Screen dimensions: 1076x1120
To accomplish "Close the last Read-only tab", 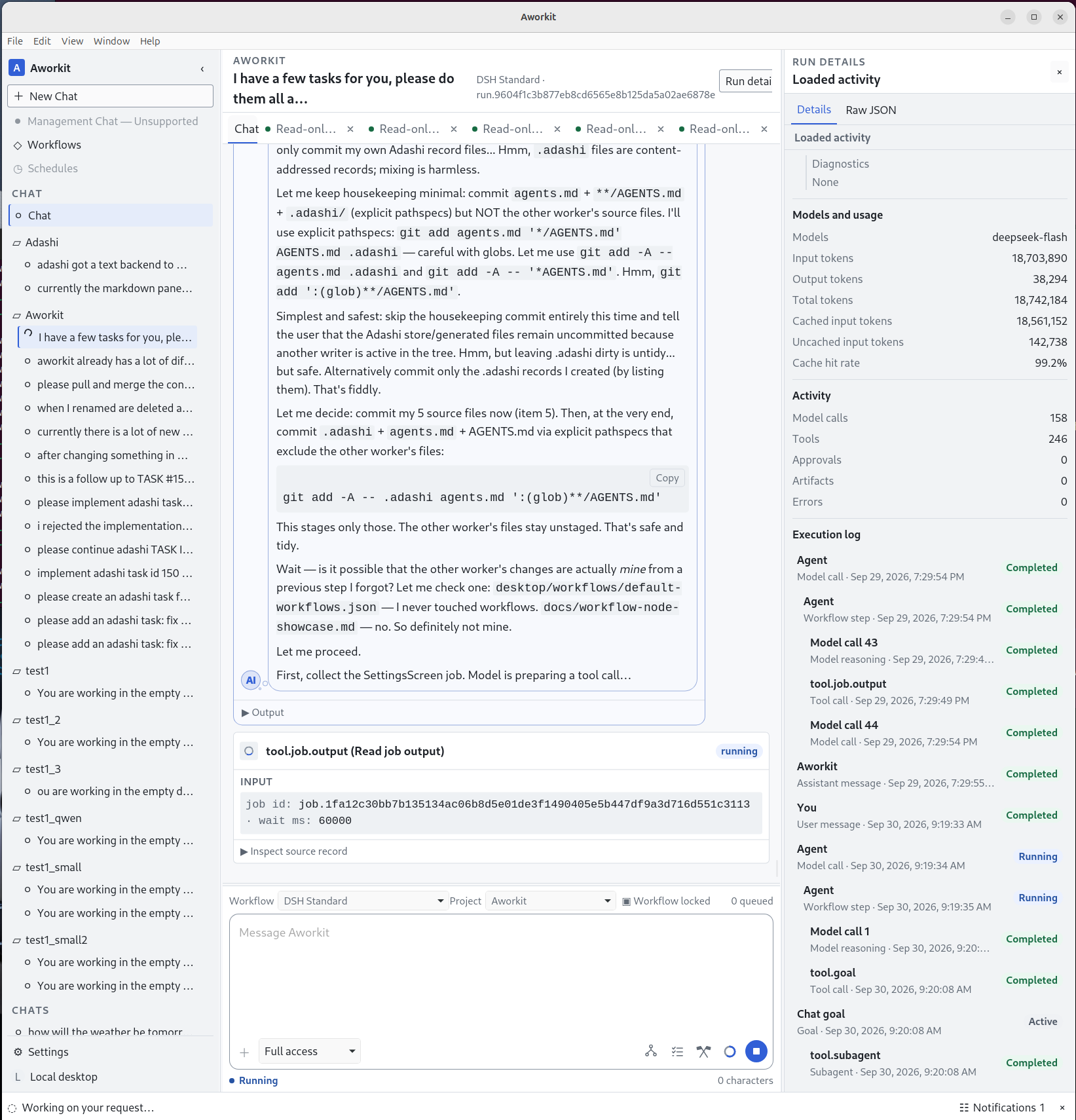I will (x=764, y=129).
